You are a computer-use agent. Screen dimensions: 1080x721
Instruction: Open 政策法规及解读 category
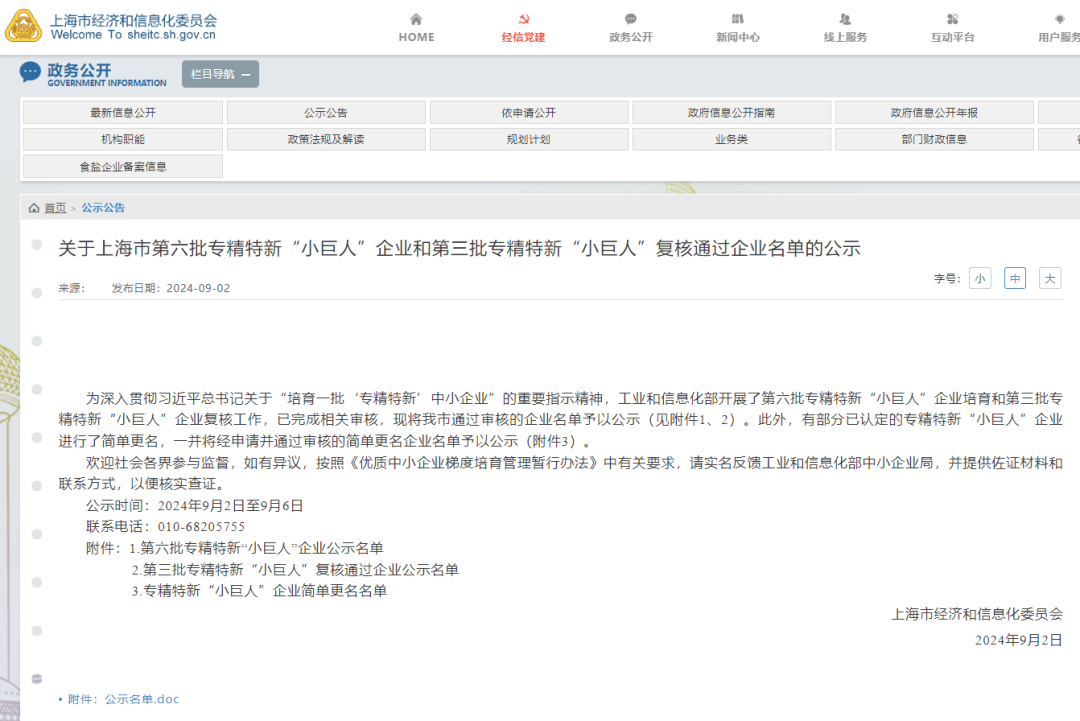point(326,139)
